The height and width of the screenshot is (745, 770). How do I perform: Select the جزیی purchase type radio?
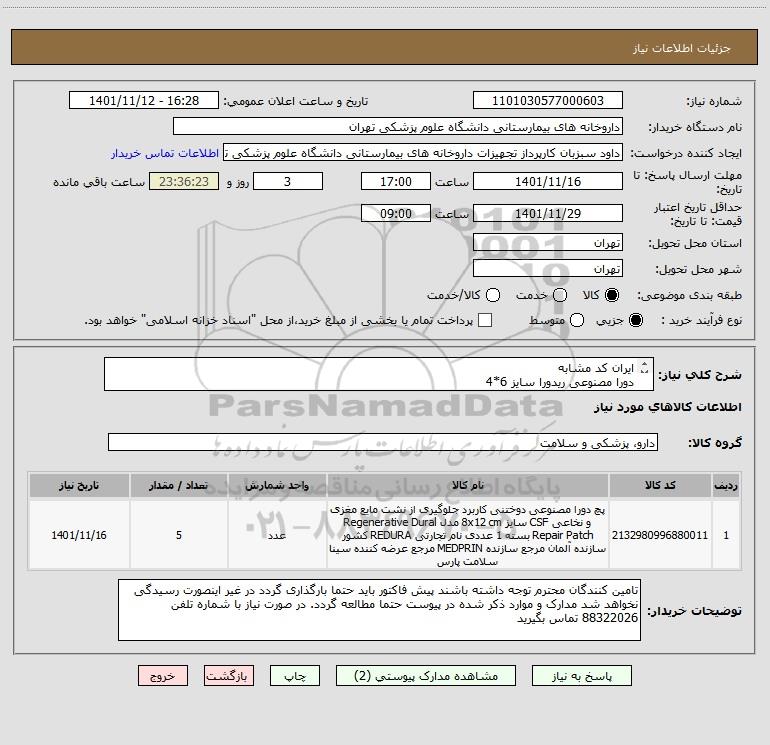pos(635,320)
